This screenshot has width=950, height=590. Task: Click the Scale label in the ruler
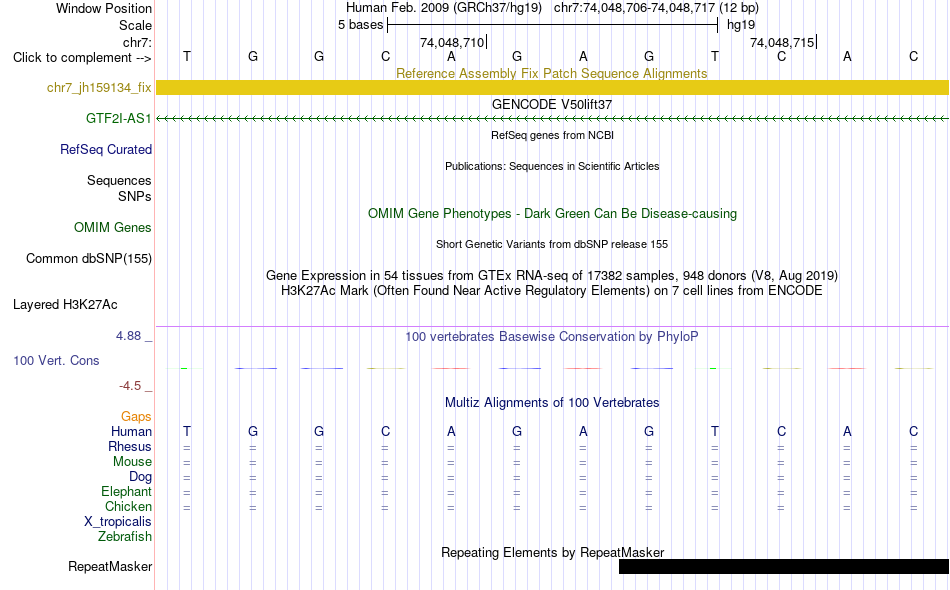pos(135,26)
